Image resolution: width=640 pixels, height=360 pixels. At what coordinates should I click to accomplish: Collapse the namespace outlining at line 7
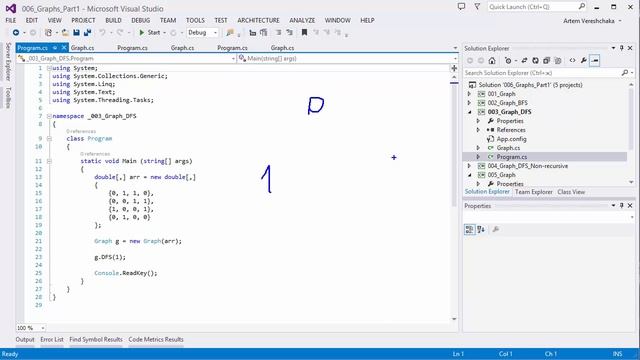tap(49, 116)
